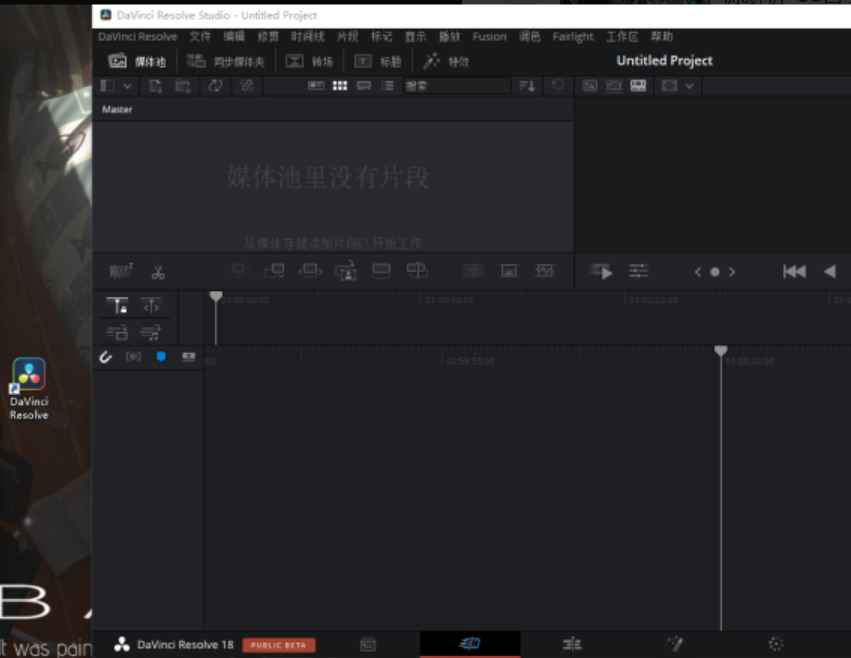851x658 pixels.
Task: Open the Fairlight menu
Action: pyautogui.click(x=572, y=36)
